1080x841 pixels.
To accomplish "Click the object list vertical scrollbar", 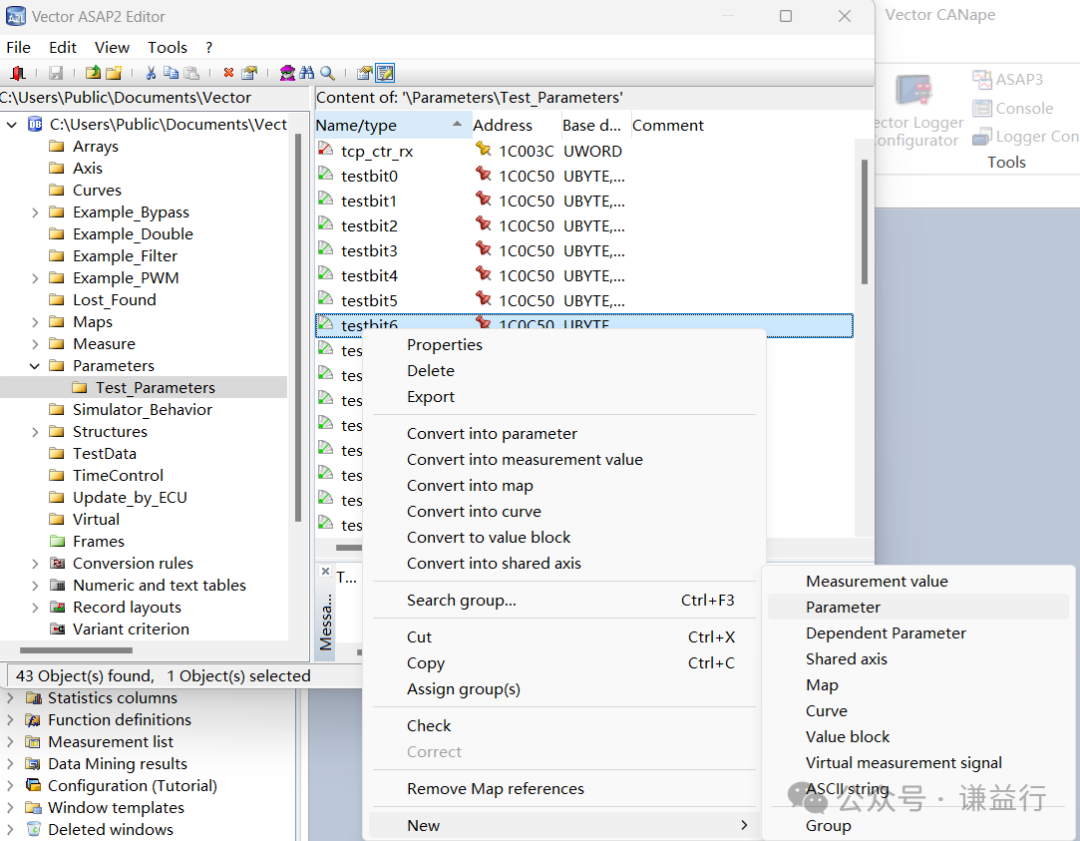I will pyautogui.click(x=864, y=222).
